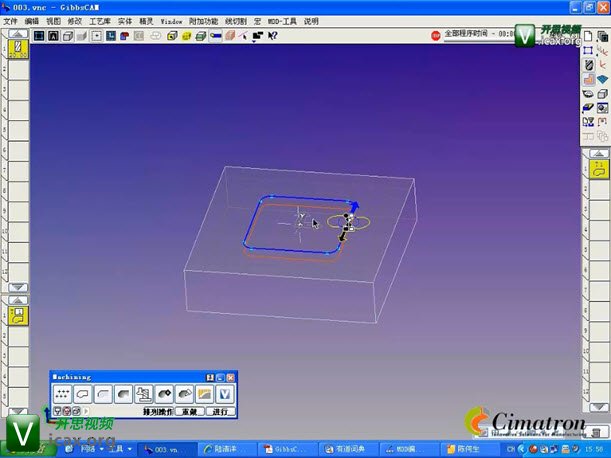Click the blue coordinate axis icon

pos(111,36)
